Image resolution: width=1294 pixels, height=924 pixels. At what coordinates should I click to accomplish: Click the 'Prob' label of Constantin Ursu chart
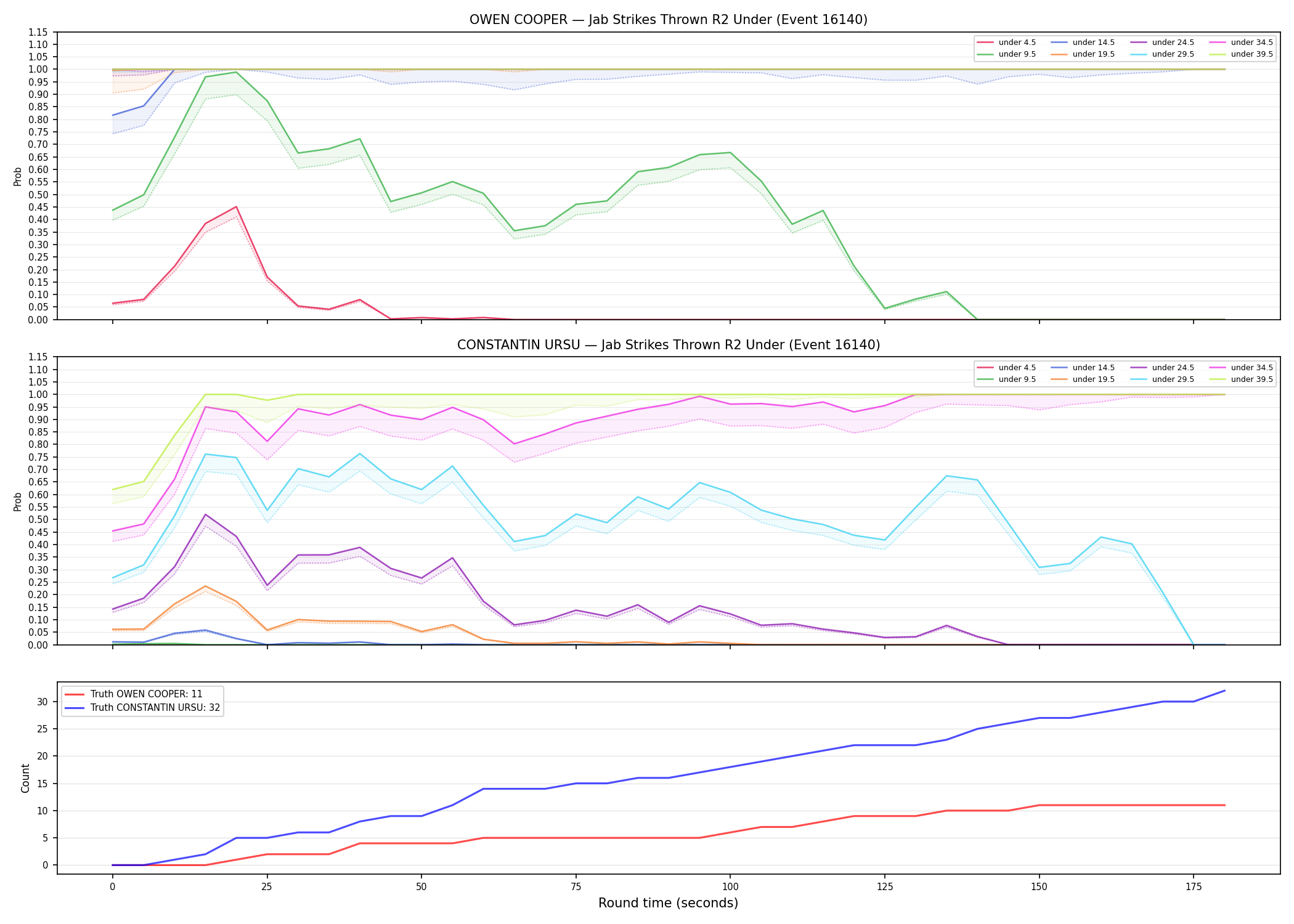(x=18, y=501)
